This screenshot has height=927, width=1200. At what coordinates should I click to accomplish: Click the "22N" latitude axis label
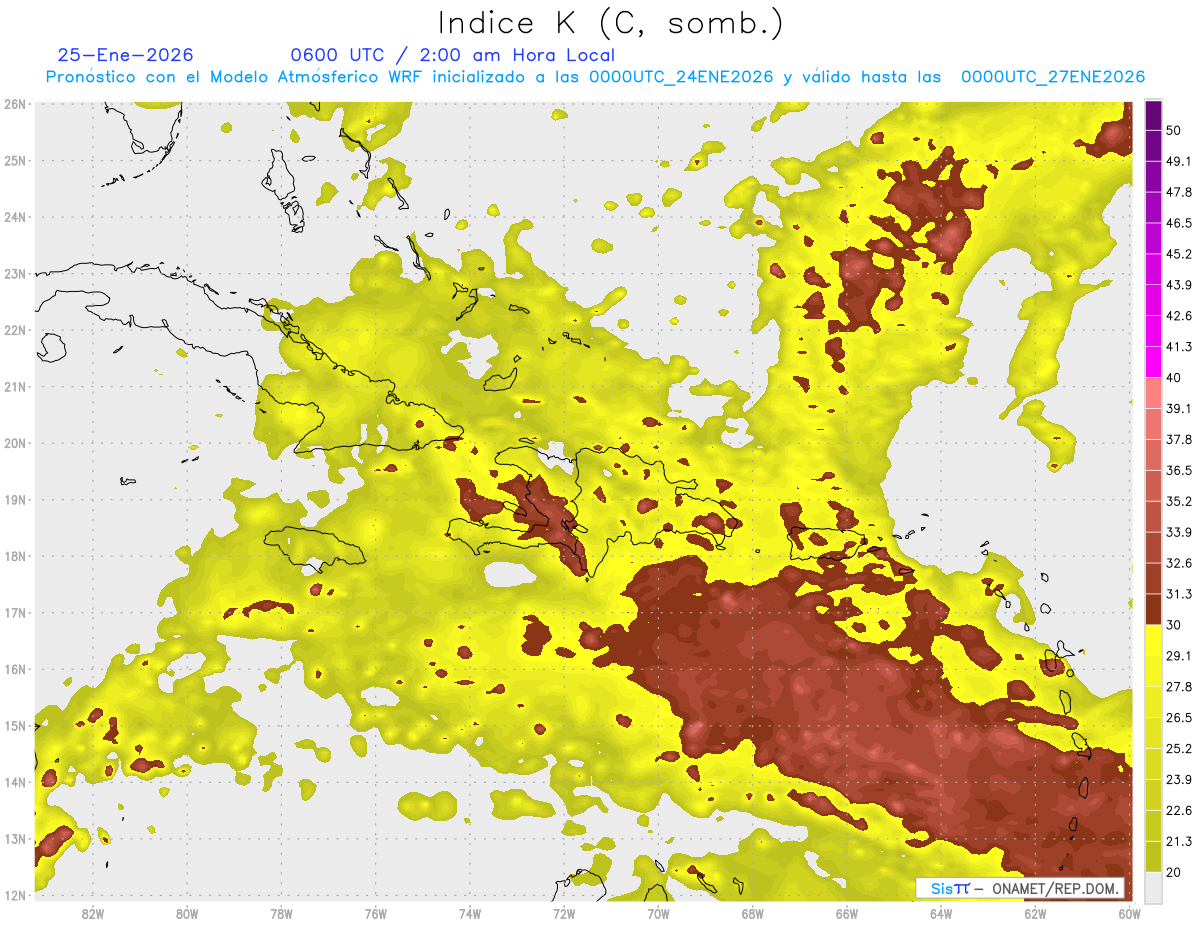coord(15,330)
